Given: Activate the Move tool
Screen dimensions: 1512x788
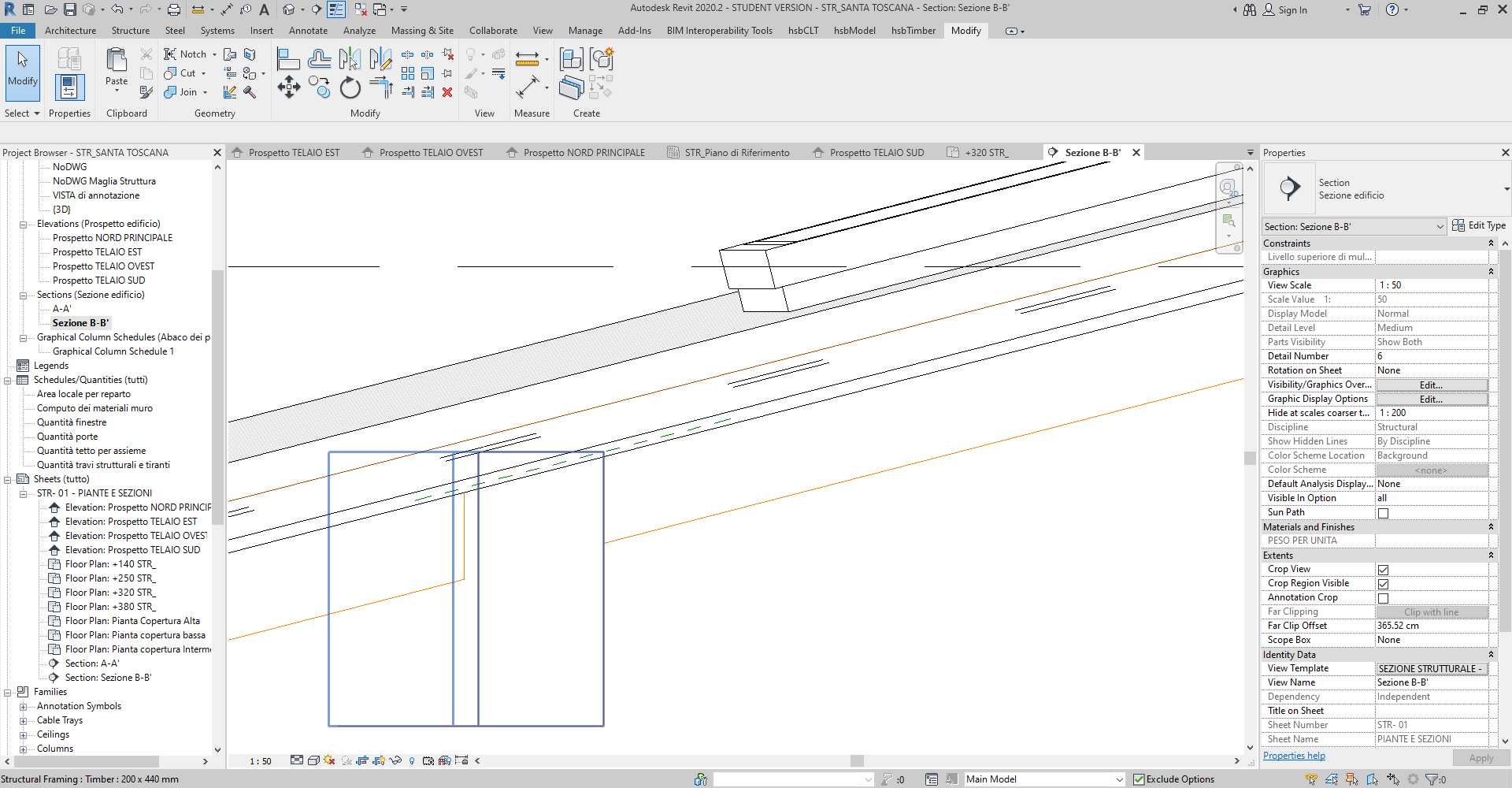Looking at the screenshot, I should tap(289, 87).
